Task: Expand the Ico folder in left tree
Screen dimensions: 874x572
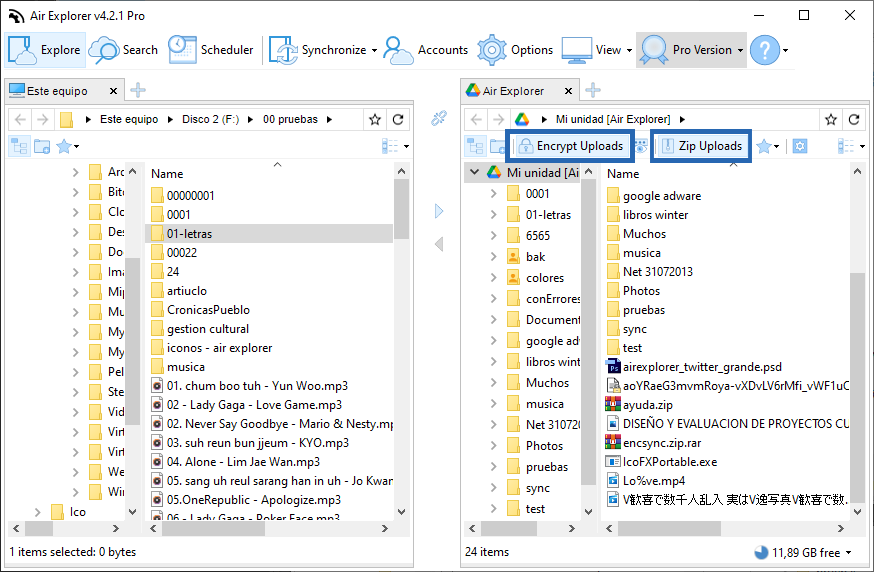Action: tap(37, 512)
